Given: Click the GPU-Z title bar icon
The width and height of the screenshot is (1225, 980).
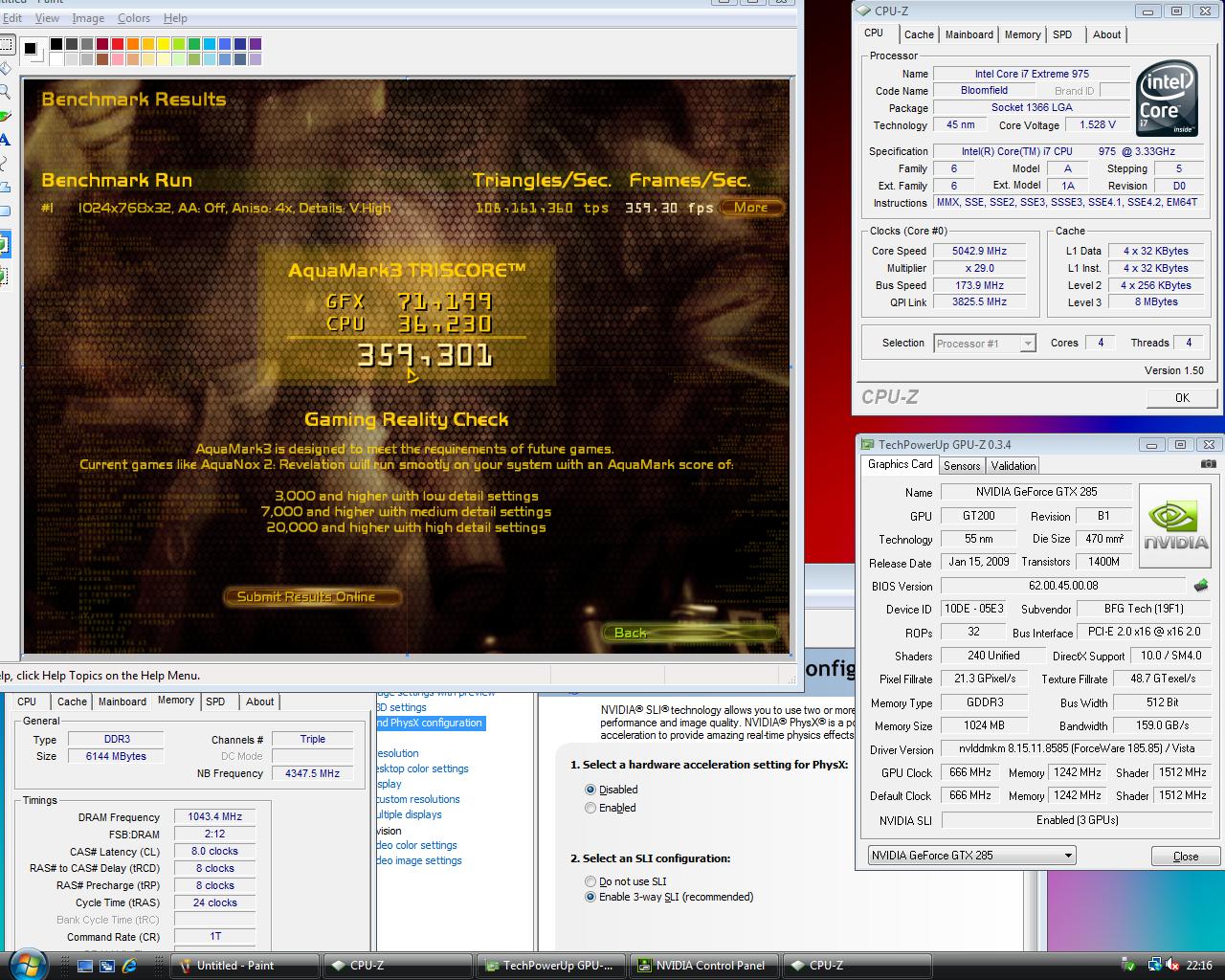Looking at the screenshot, I should 867,444.
